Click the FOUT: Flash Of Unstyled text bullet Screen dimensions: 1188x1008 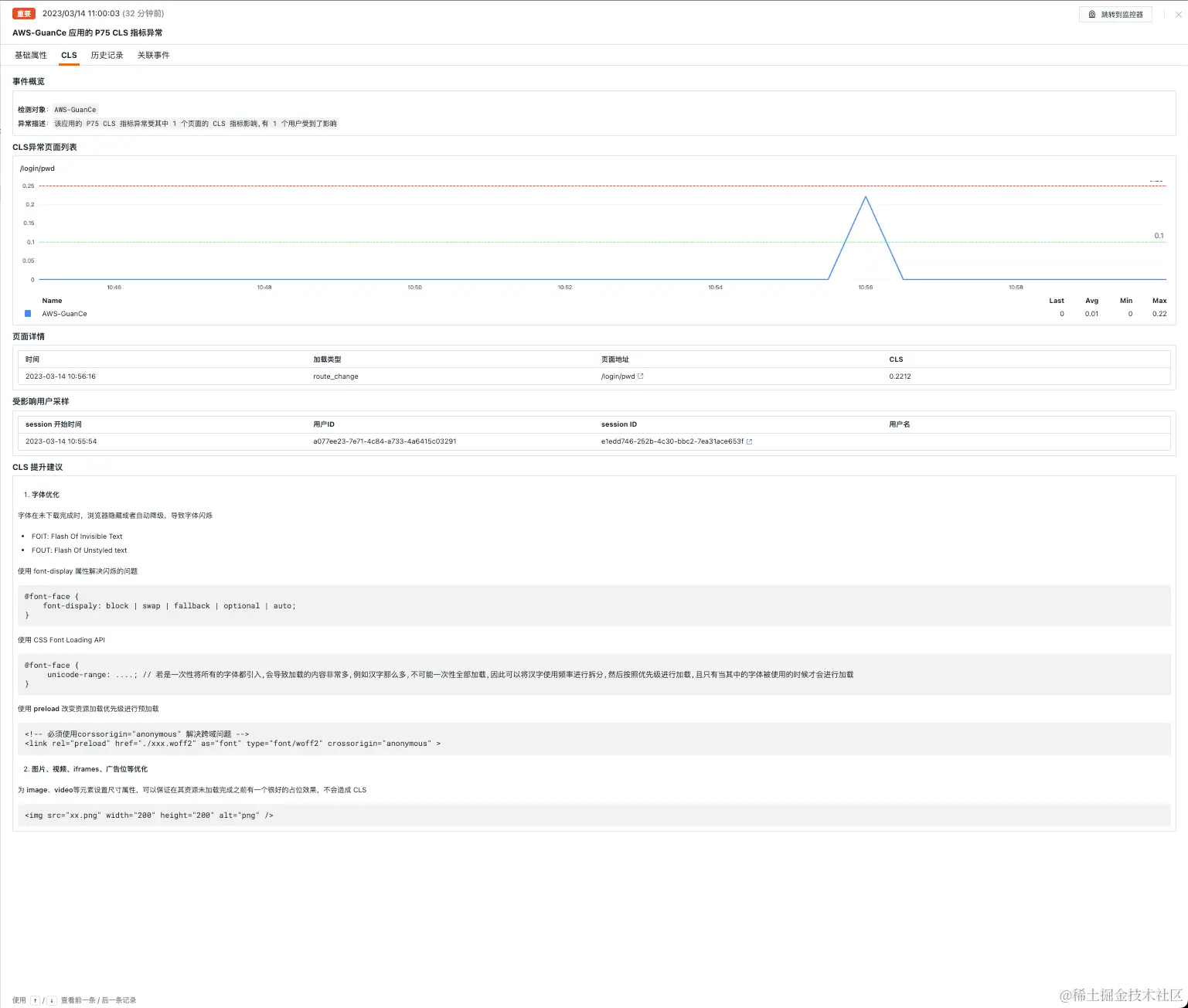coord(79,550)
